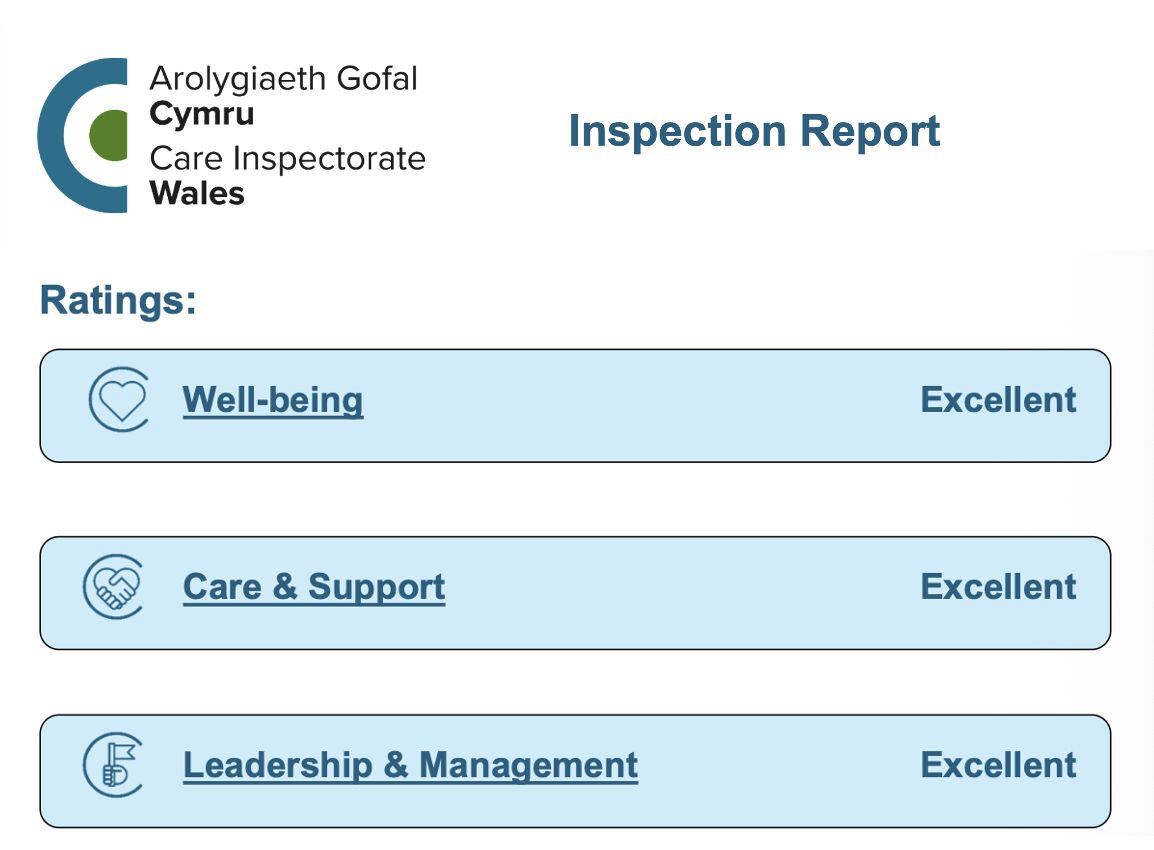
Task: Click the Care Inspectorate Wales text
Action: coord(288,176)
